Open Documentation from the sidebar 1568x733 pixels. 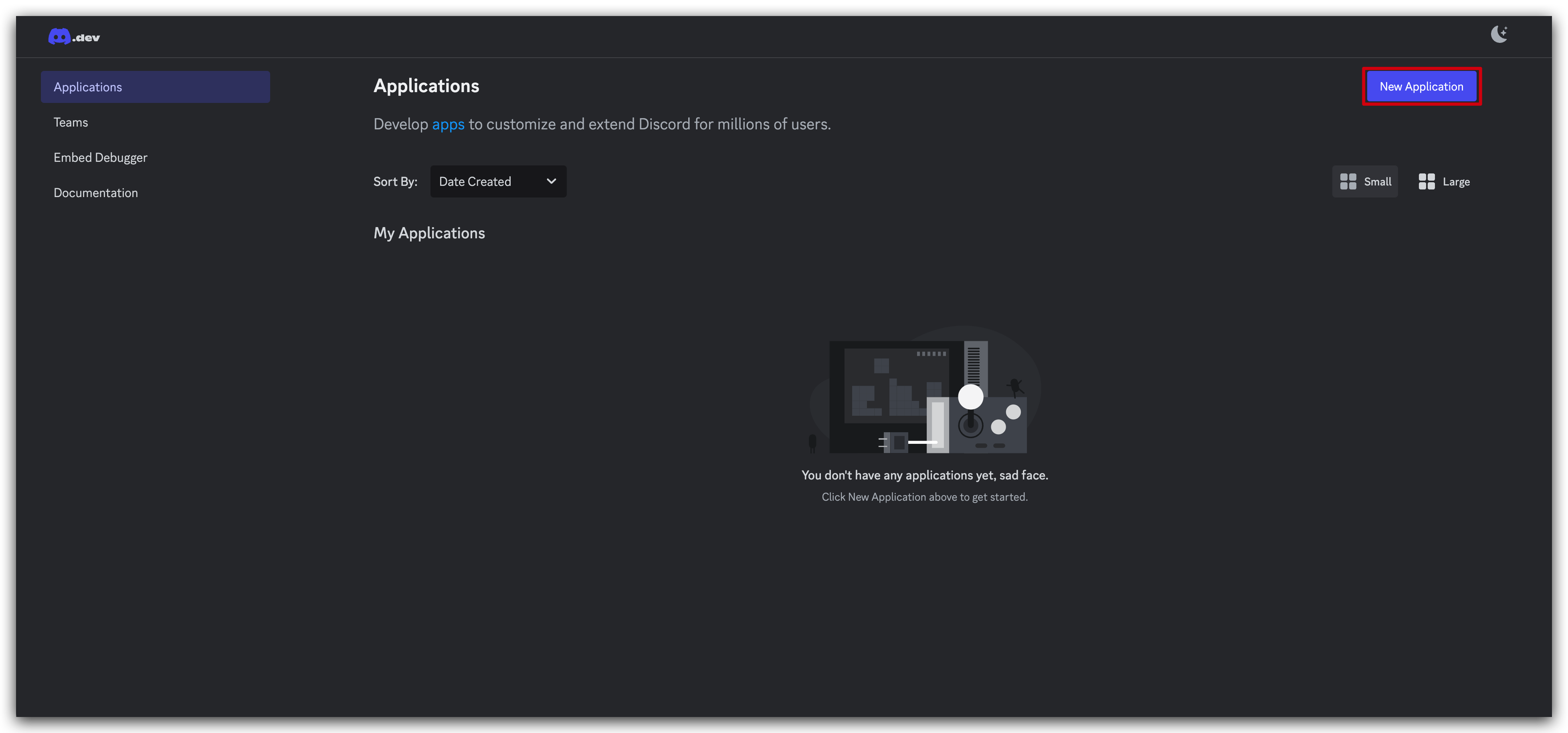click(95, 193)
